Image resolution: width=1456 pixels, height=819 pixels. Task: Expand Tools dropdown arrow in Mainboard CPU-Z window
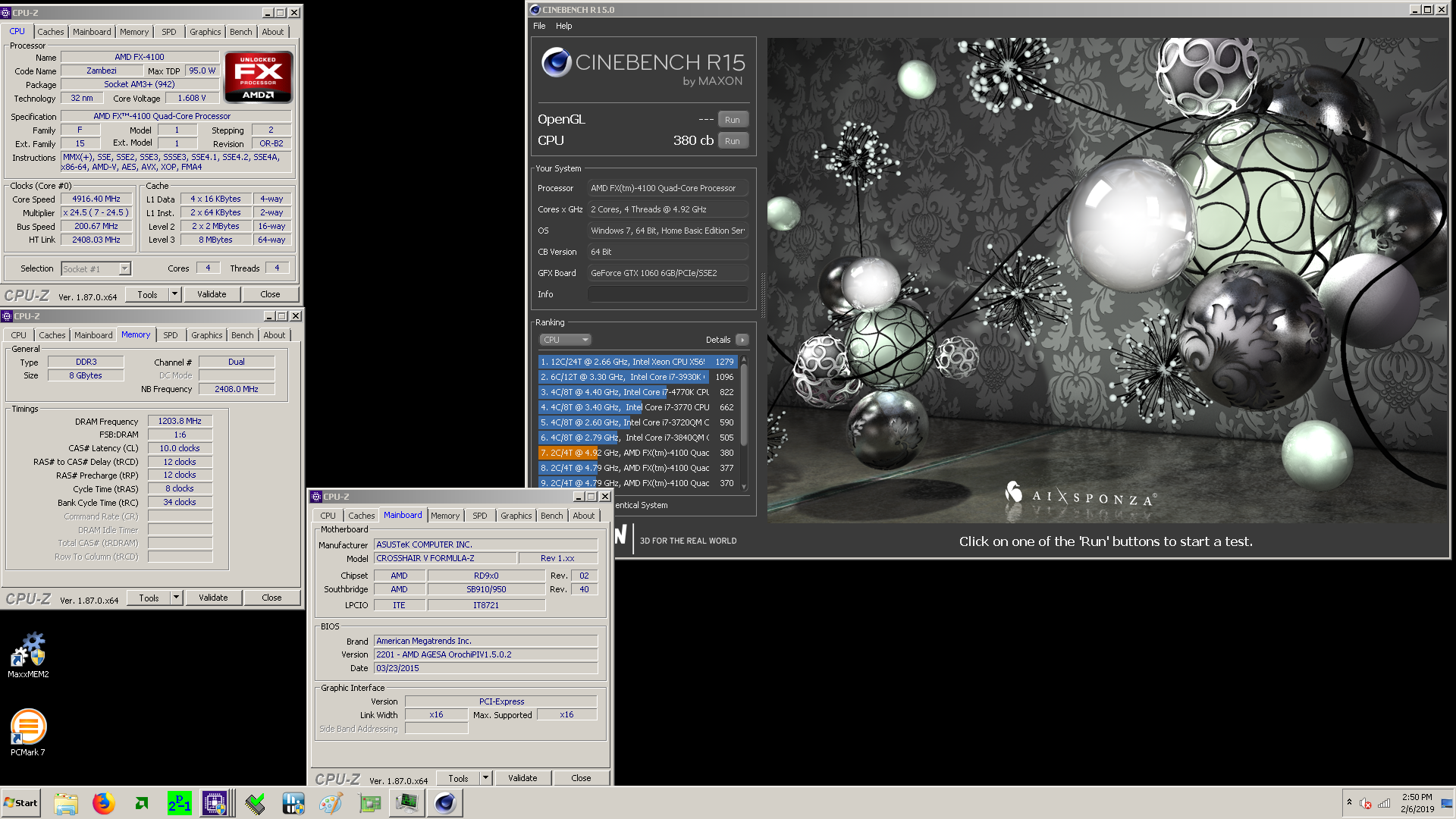[486, 778]
